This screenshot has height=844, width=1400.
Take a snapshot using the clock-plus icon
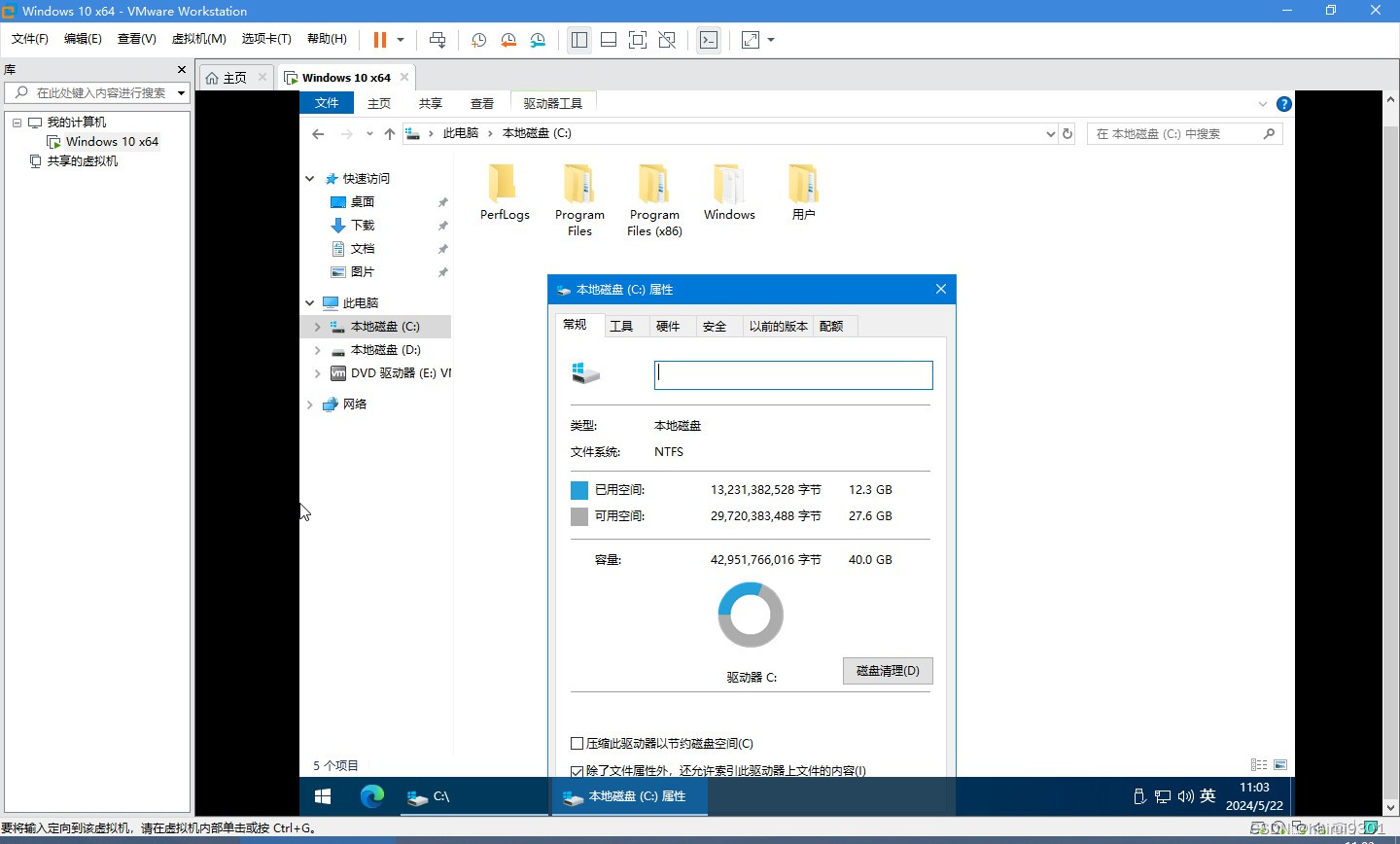pyautogui.click(x=478, y=40)
